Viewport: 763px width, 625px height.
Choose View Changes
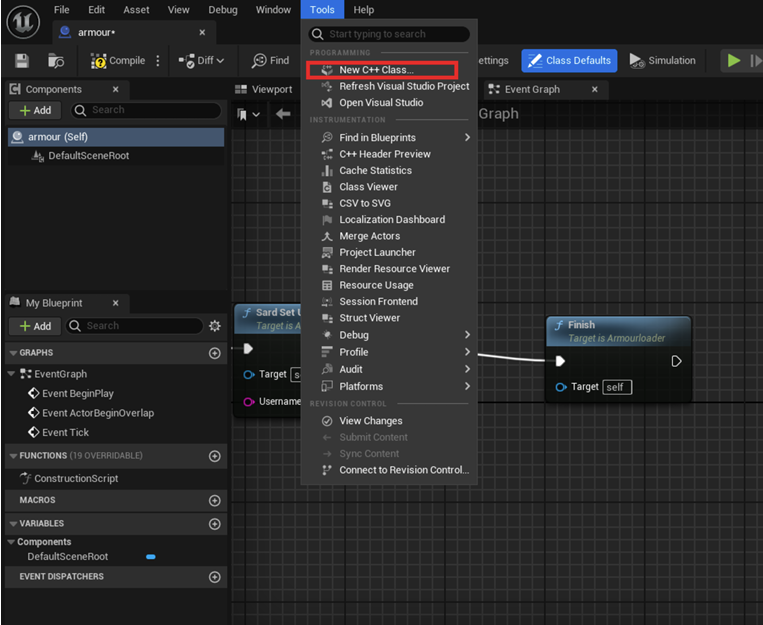[389, 421]
